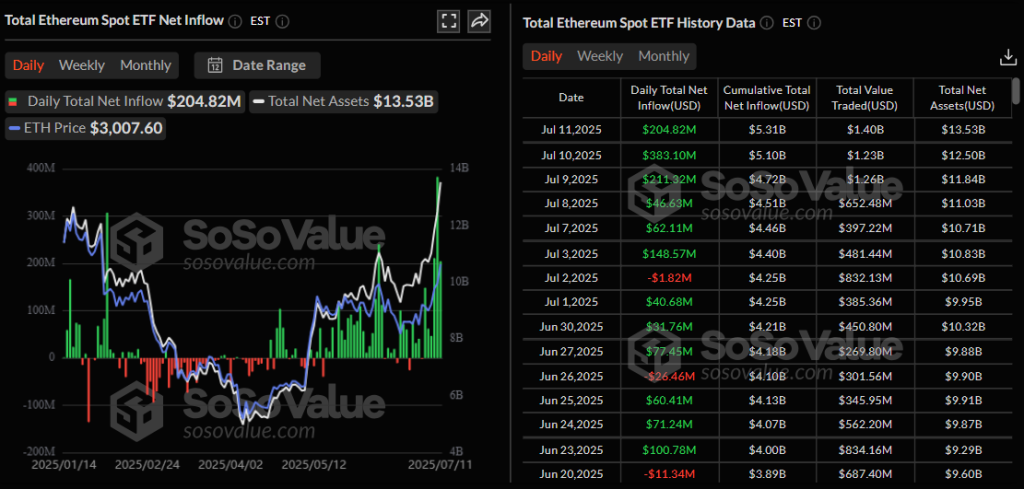Open the Date Range picker
The image size is (1024, 489).
tap(268, 66)
